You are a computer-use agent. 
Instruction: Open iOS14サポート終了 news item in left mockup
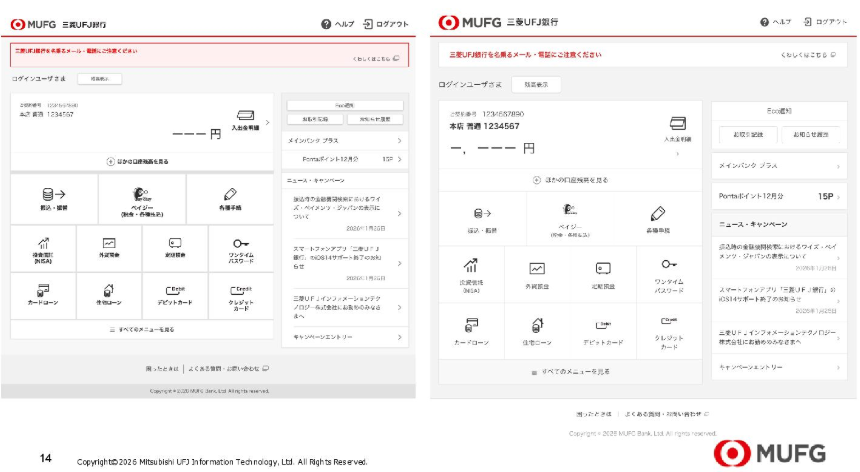(344, 263)
